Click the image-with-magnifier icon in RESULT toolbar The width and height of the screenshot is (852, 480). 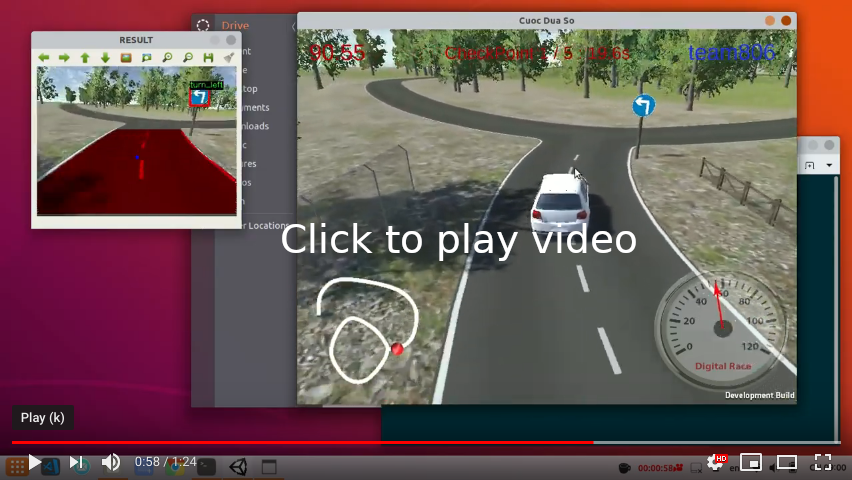tap(147, 57)
